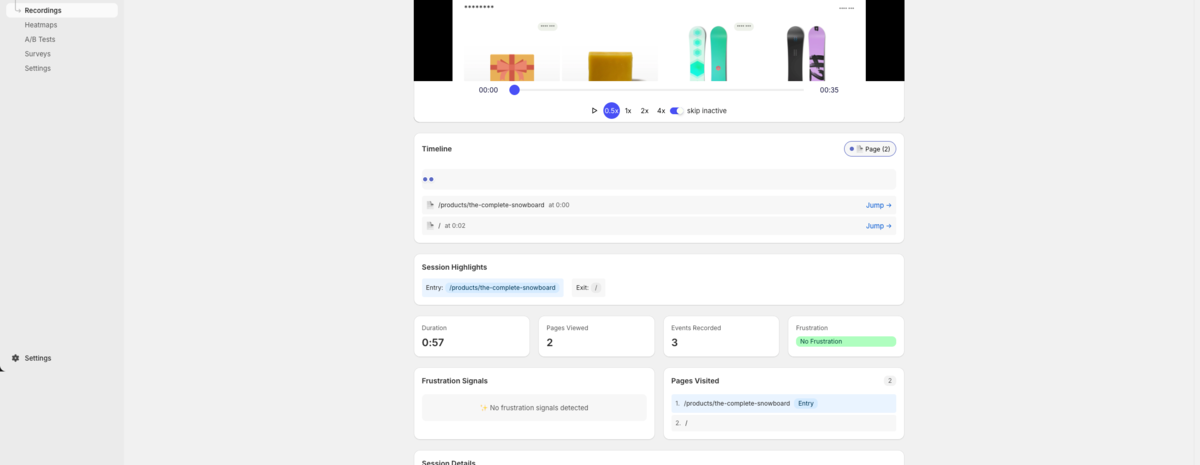Click the gift box product image in the recording
The width and height of the screenshot is (1200, 465).
coord(511,67)
